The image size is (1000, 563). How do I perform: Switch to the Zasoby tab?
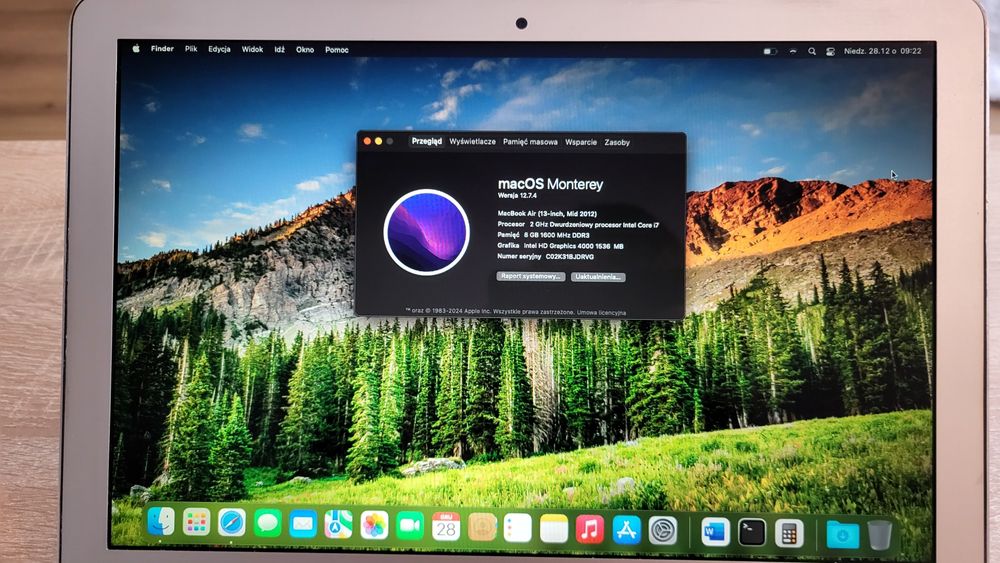[x=617, y=143]
